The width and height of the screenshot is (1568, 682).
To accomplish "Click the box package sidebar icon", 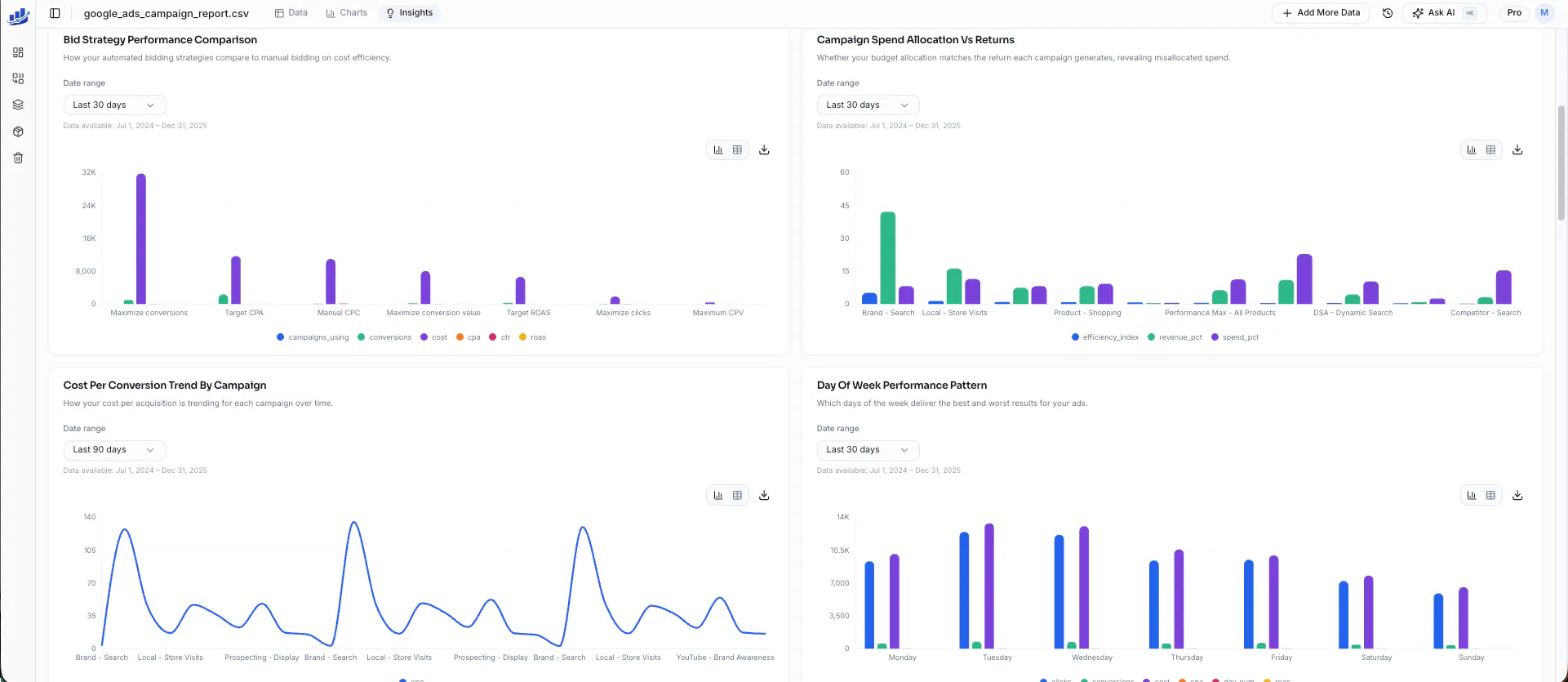I will (x=18, y=131).
